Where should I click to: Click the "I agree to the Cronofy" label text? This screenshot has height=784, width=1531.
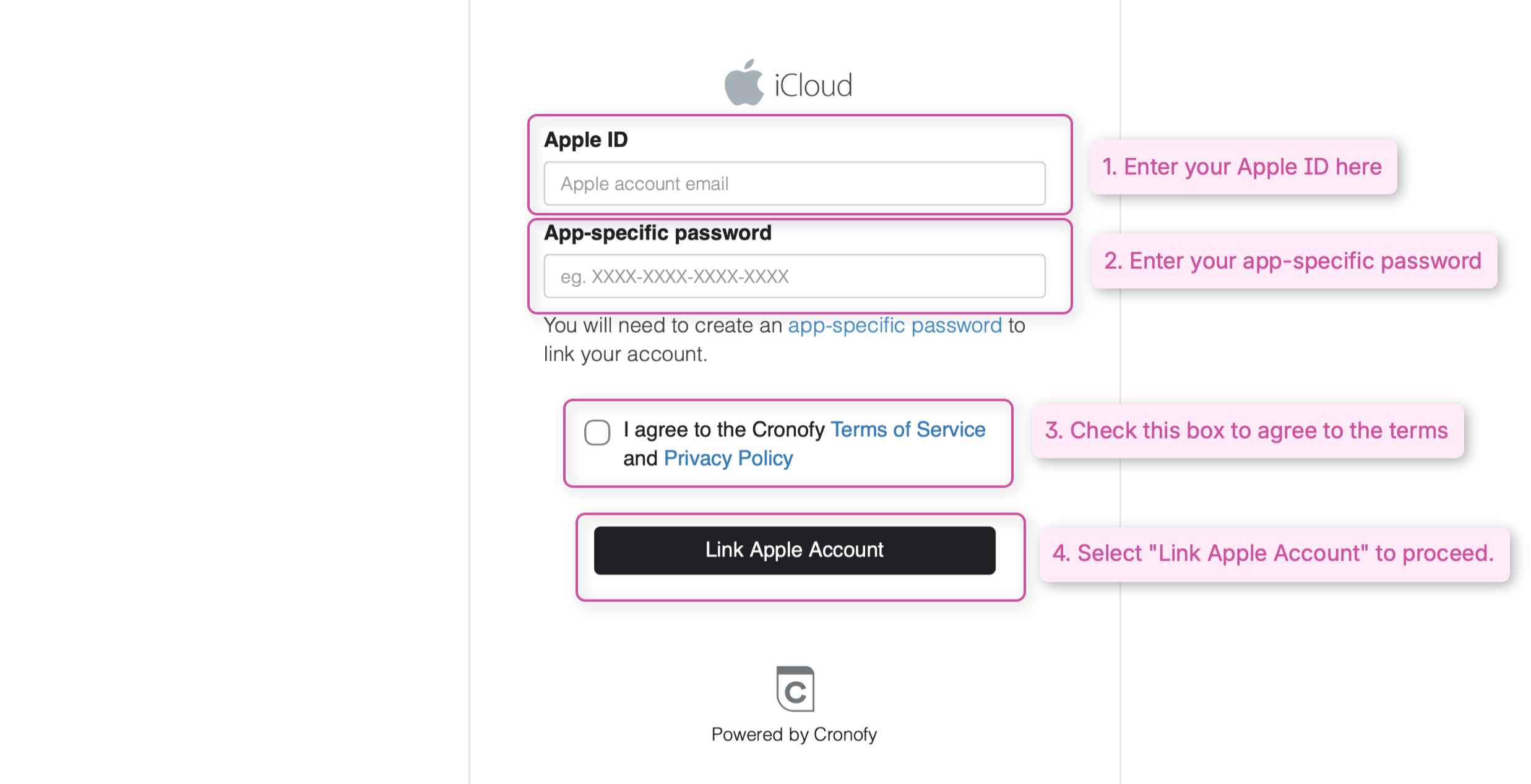(724, 429)
